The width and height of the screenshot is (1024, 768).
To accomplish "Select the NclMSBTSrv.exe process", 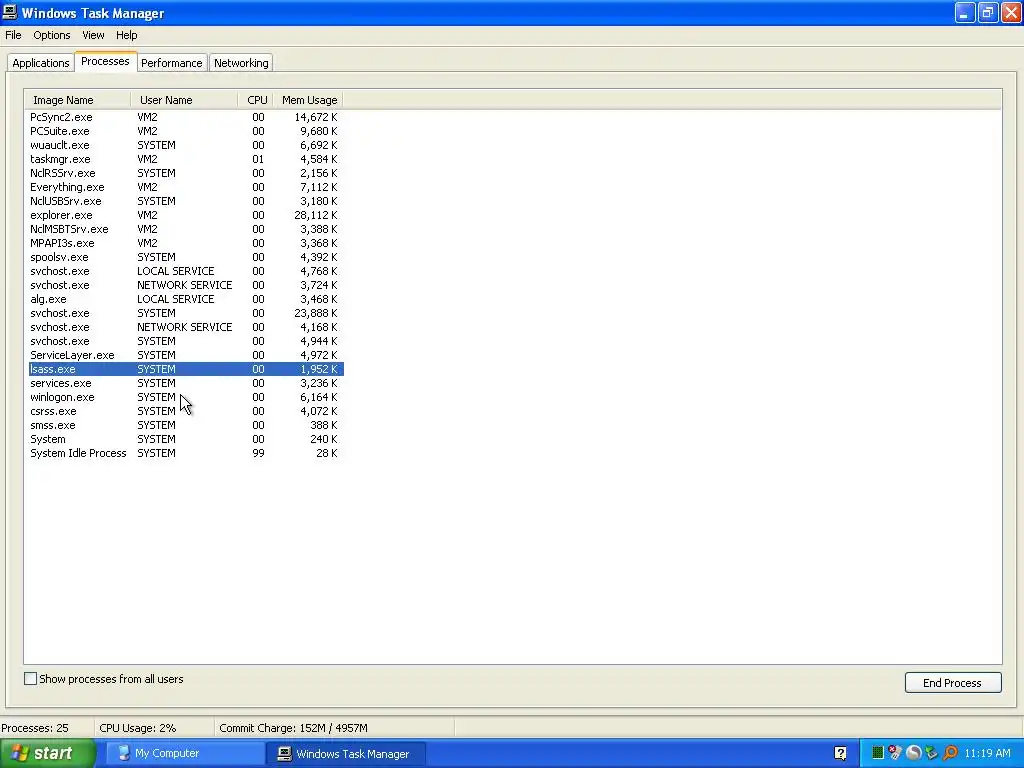I will [x=186, y=229].
